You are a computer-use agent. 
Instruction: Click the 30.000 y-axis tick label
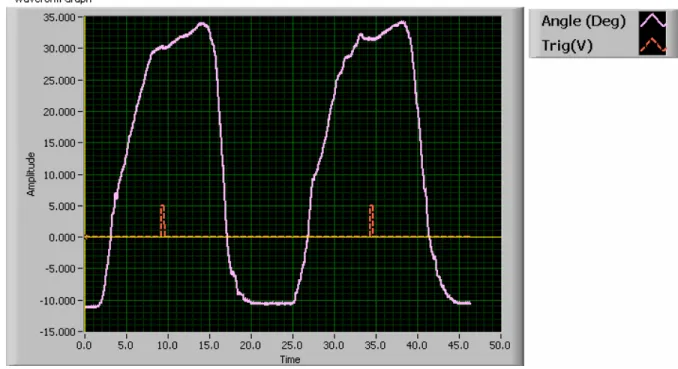[x=59, y=49]
